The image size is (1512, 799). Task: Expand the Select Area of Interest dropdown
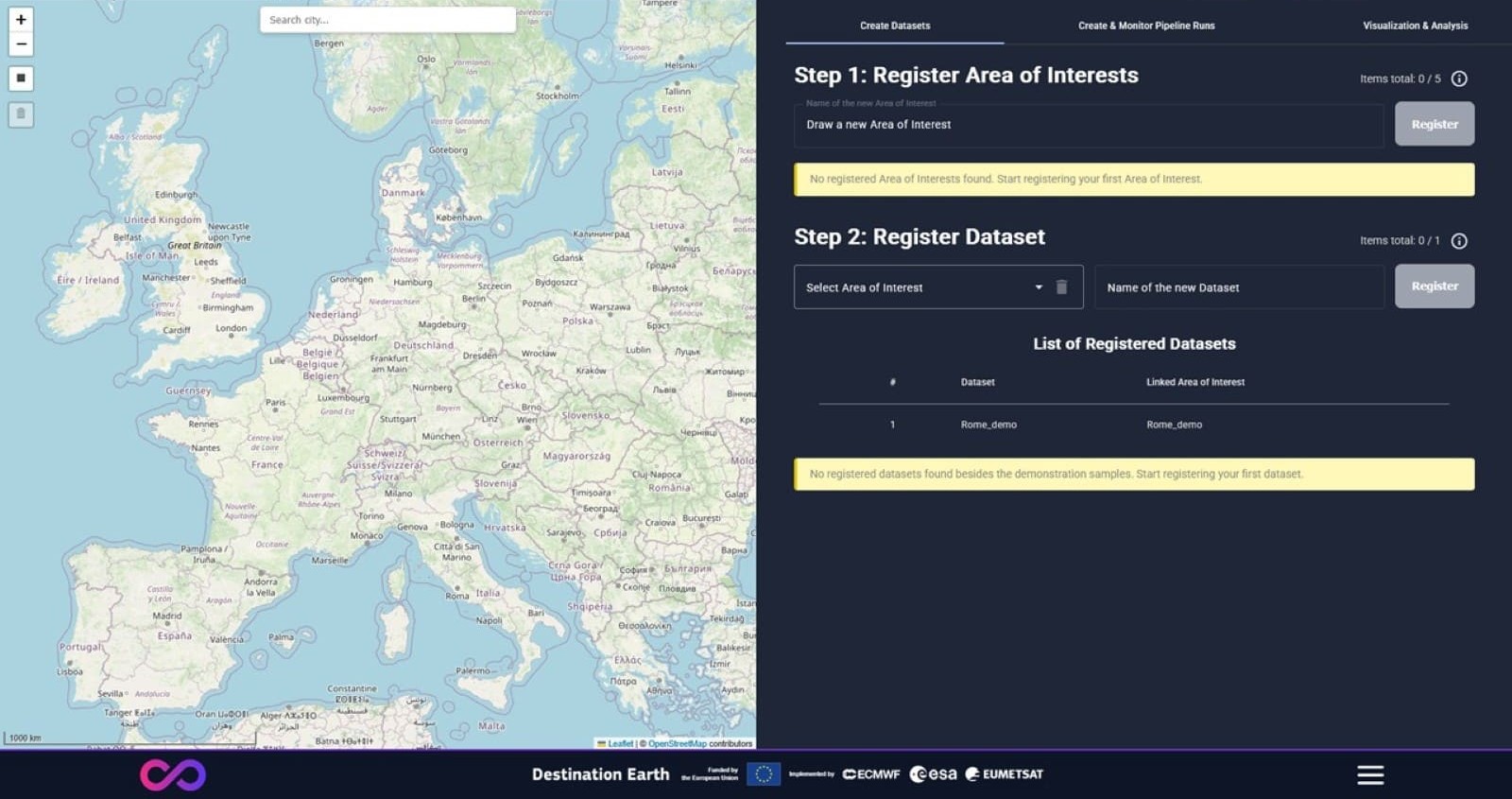pos(1038,287)
